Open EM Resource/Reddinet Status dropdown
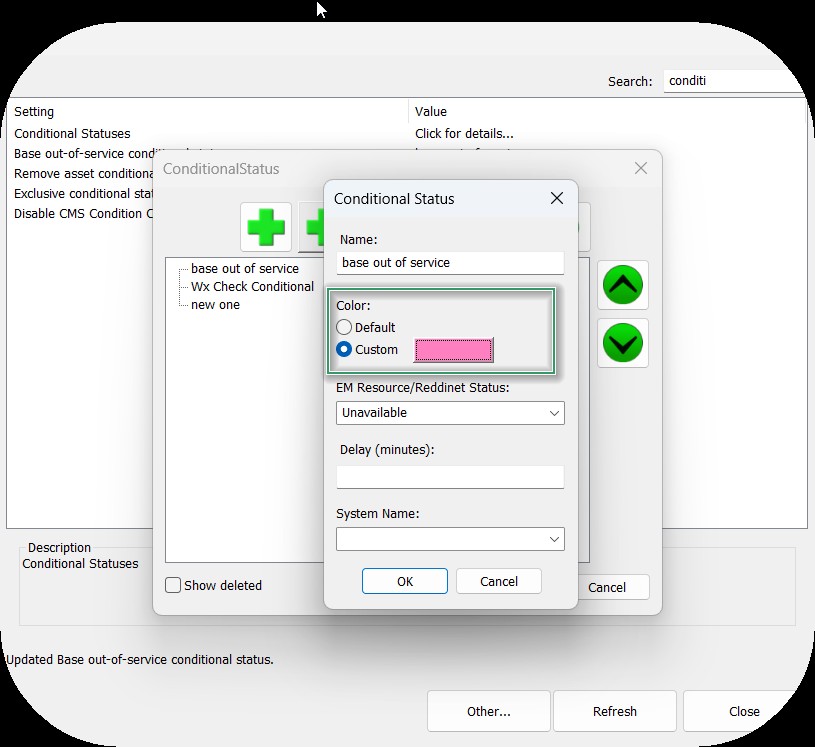 click(x=450, y=413)
